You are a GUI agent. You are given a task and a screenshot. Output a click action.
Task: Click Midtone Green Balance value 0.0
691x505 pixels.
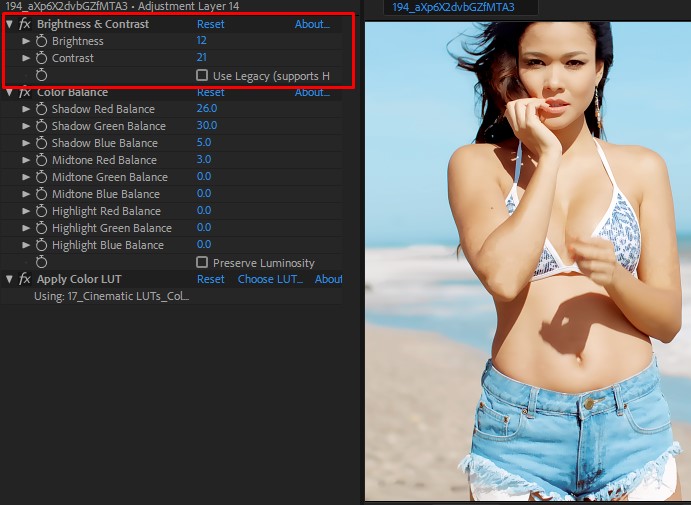pos(204,176)
